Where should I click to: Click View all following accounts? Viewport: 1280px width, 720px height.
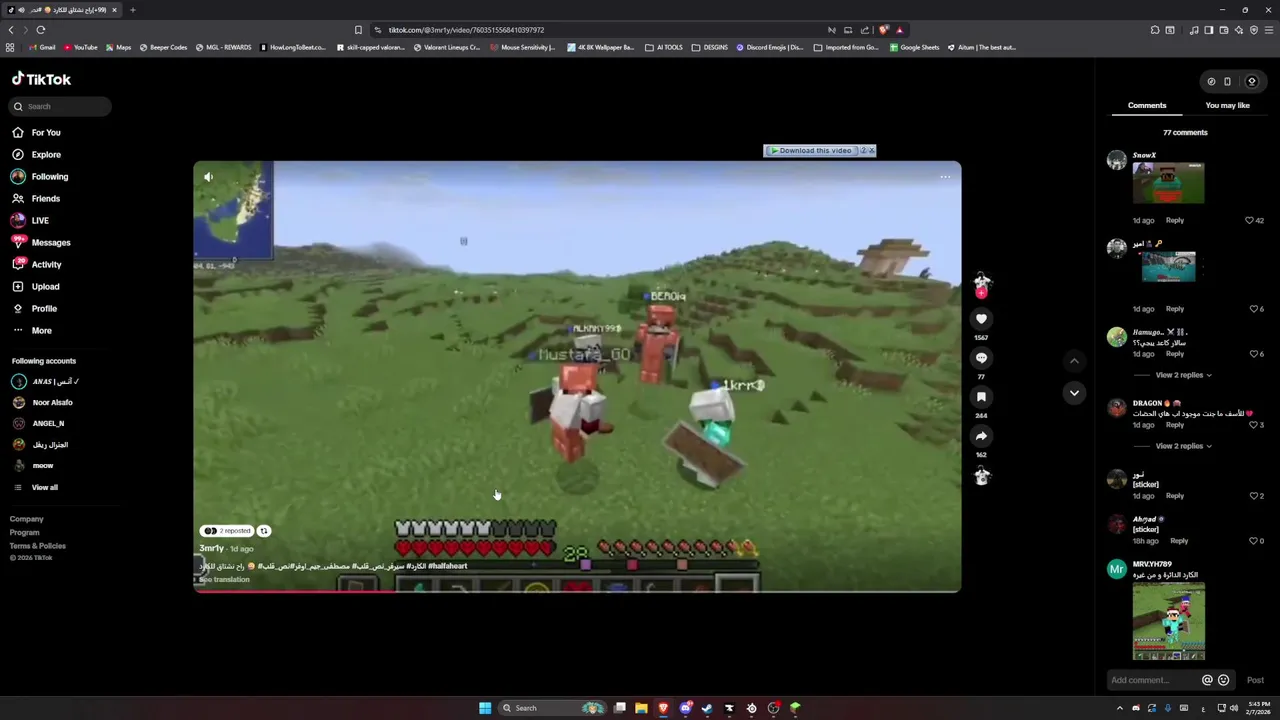pyautogui.click(x=45, y=487)
